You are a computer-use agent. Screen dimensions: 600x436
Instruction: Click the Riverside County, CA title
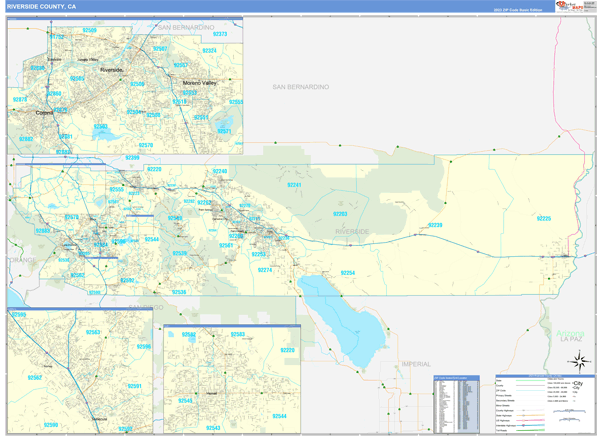[x=41, y=6]
